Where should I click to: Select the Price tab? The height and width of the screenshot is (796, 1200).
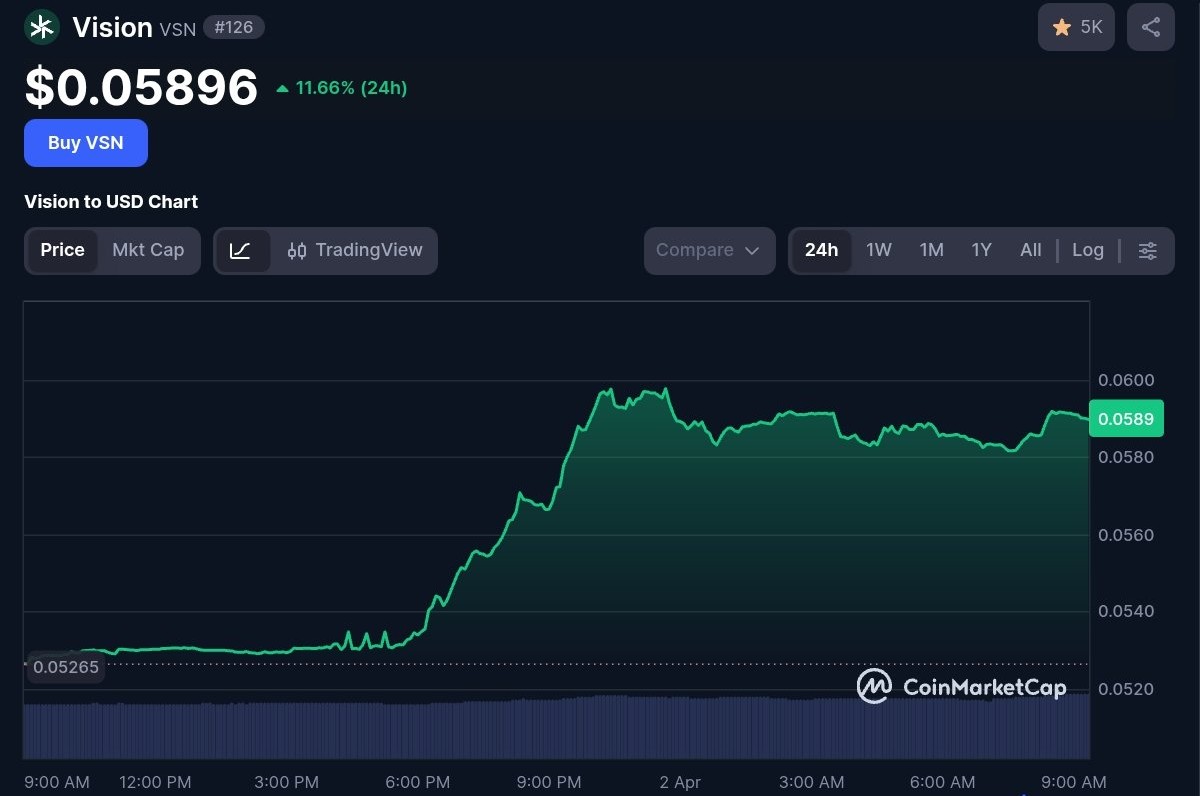(62, 250)
